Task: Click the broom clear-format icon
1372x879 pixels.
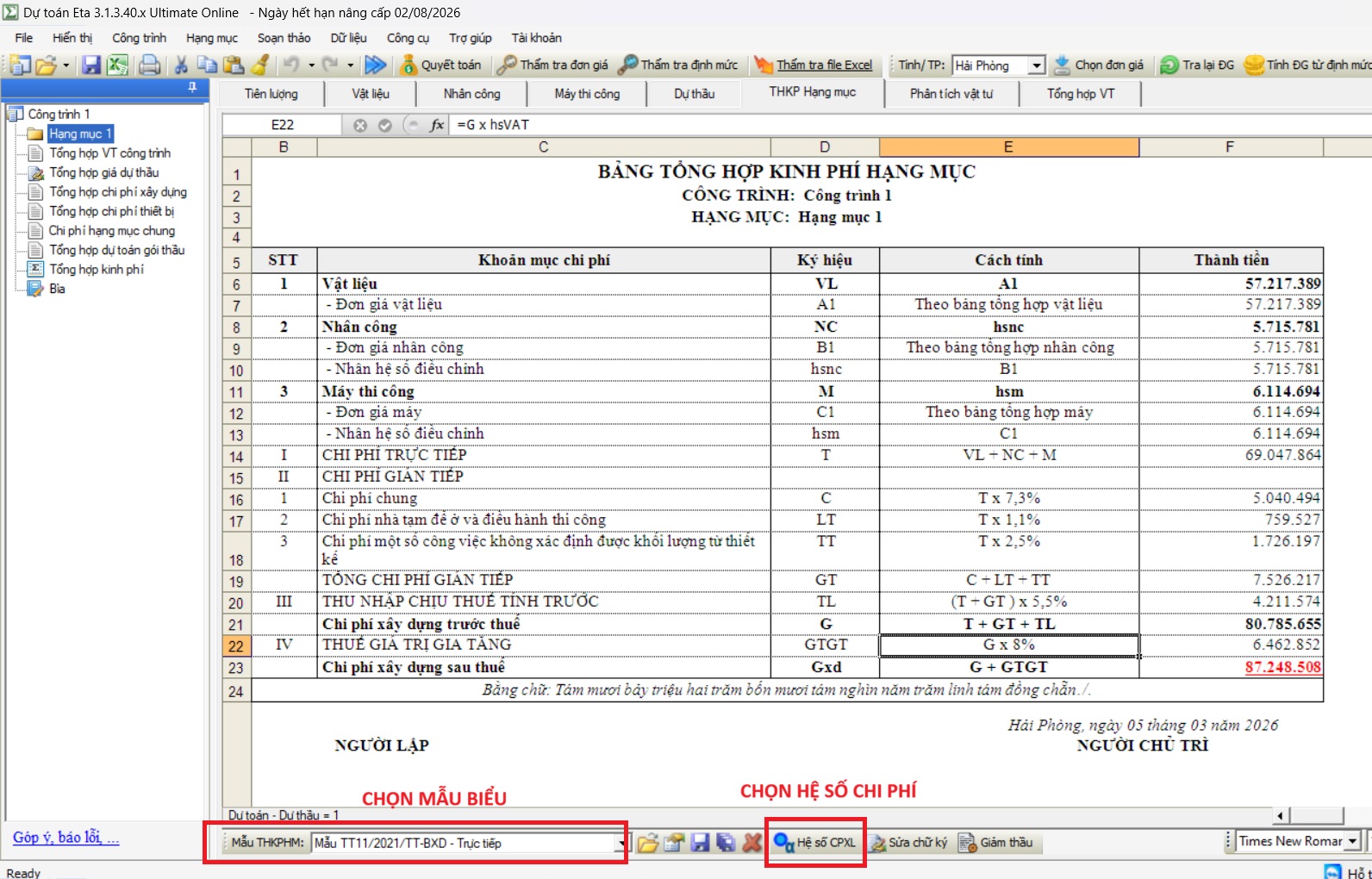Action: (260, 65)
